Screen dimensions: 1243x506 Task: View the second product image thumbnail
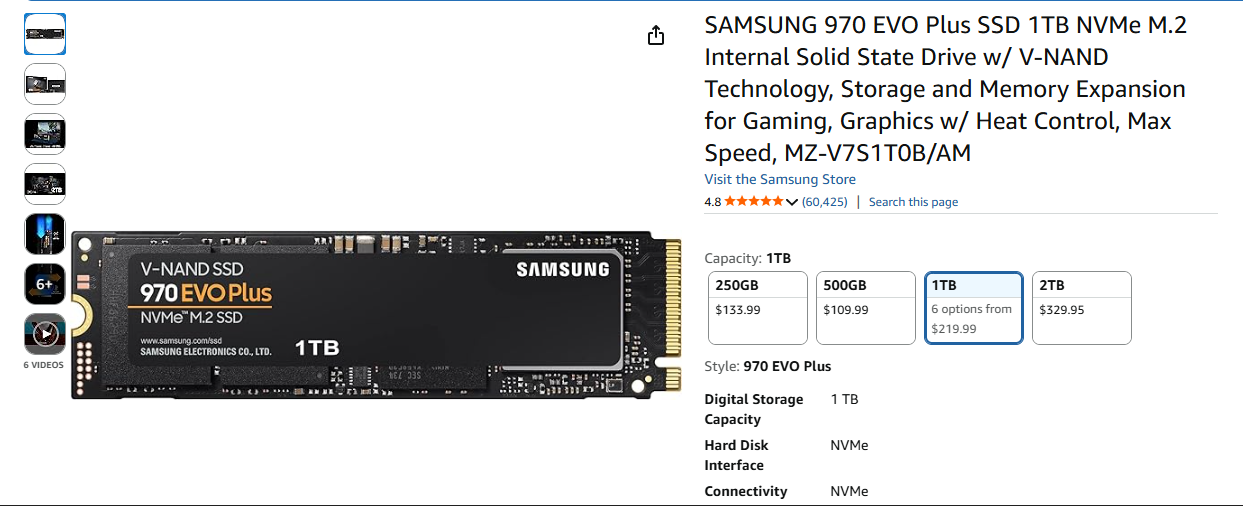pyautogui.click(x=45, y=84)
